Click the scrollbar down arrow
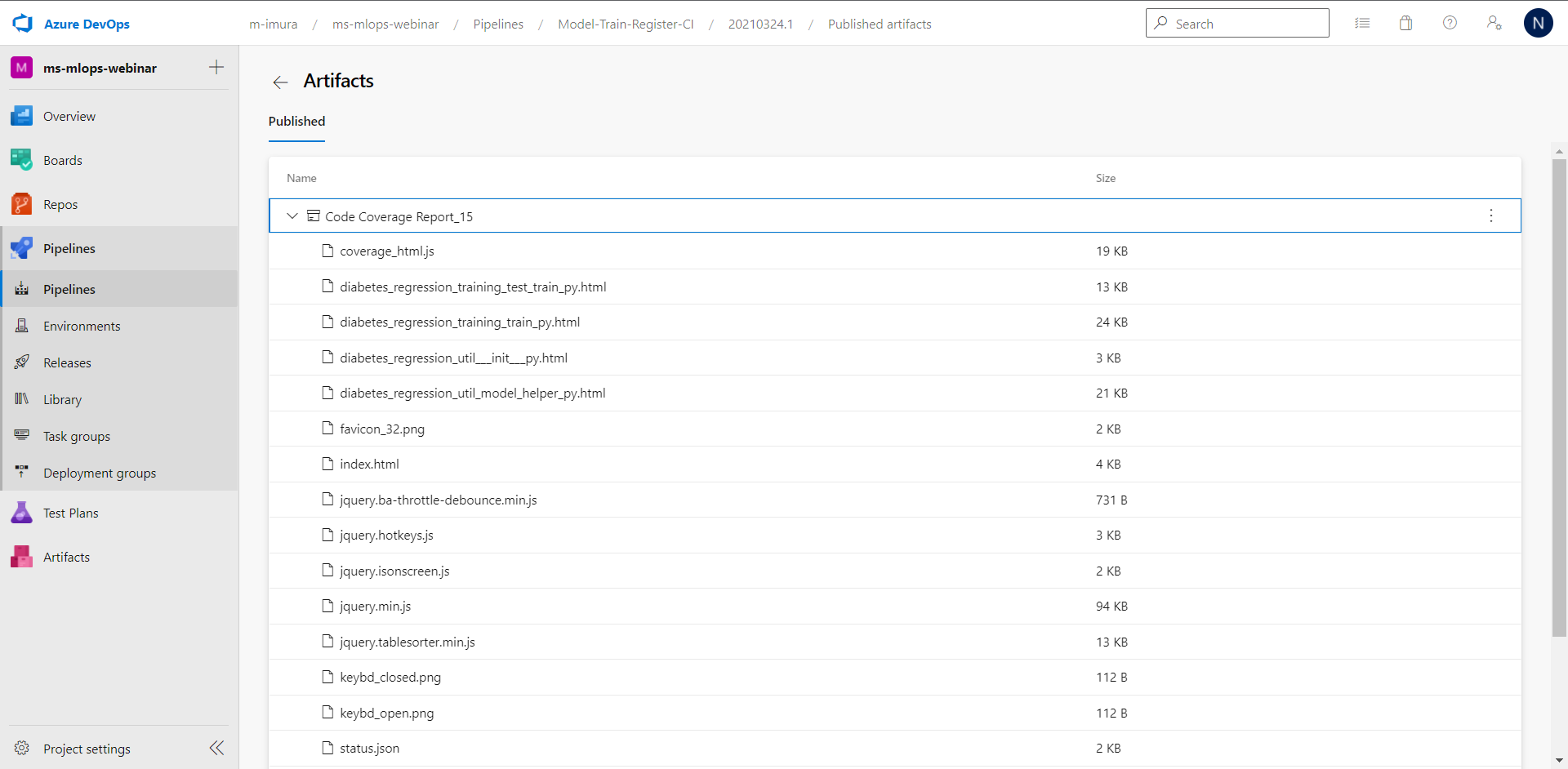1568x769 pixels. [1559, 761]
